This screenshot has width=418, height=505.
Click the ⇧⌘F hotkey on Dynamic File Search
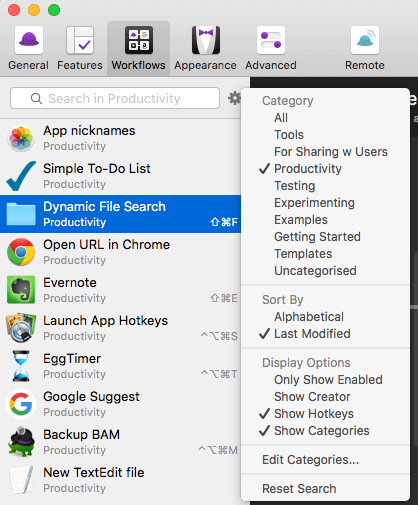[x=224, y=222]
